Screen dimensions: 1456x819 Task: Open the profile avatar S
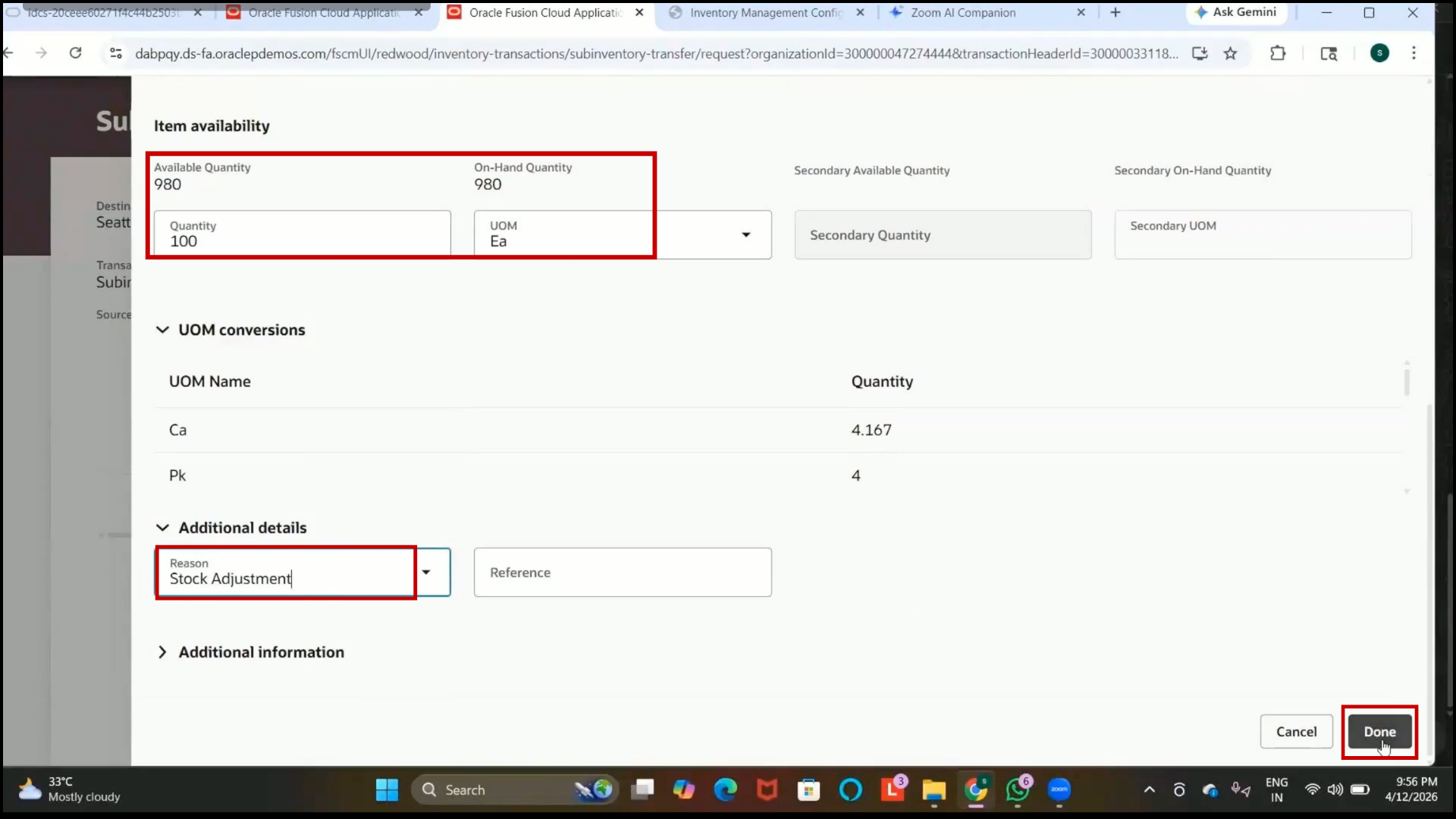coord(1379,53)
